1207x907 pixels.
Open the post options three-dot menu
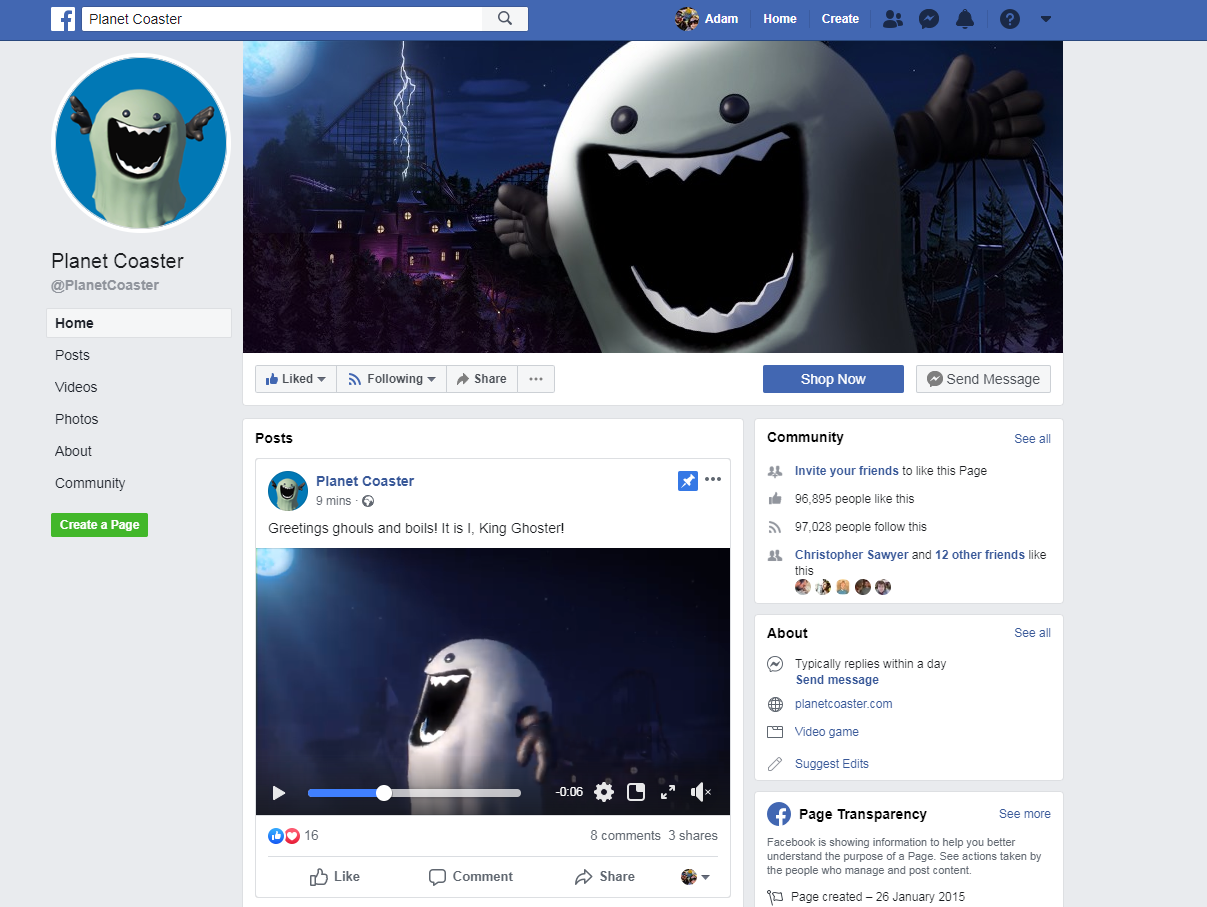[713, 480]
